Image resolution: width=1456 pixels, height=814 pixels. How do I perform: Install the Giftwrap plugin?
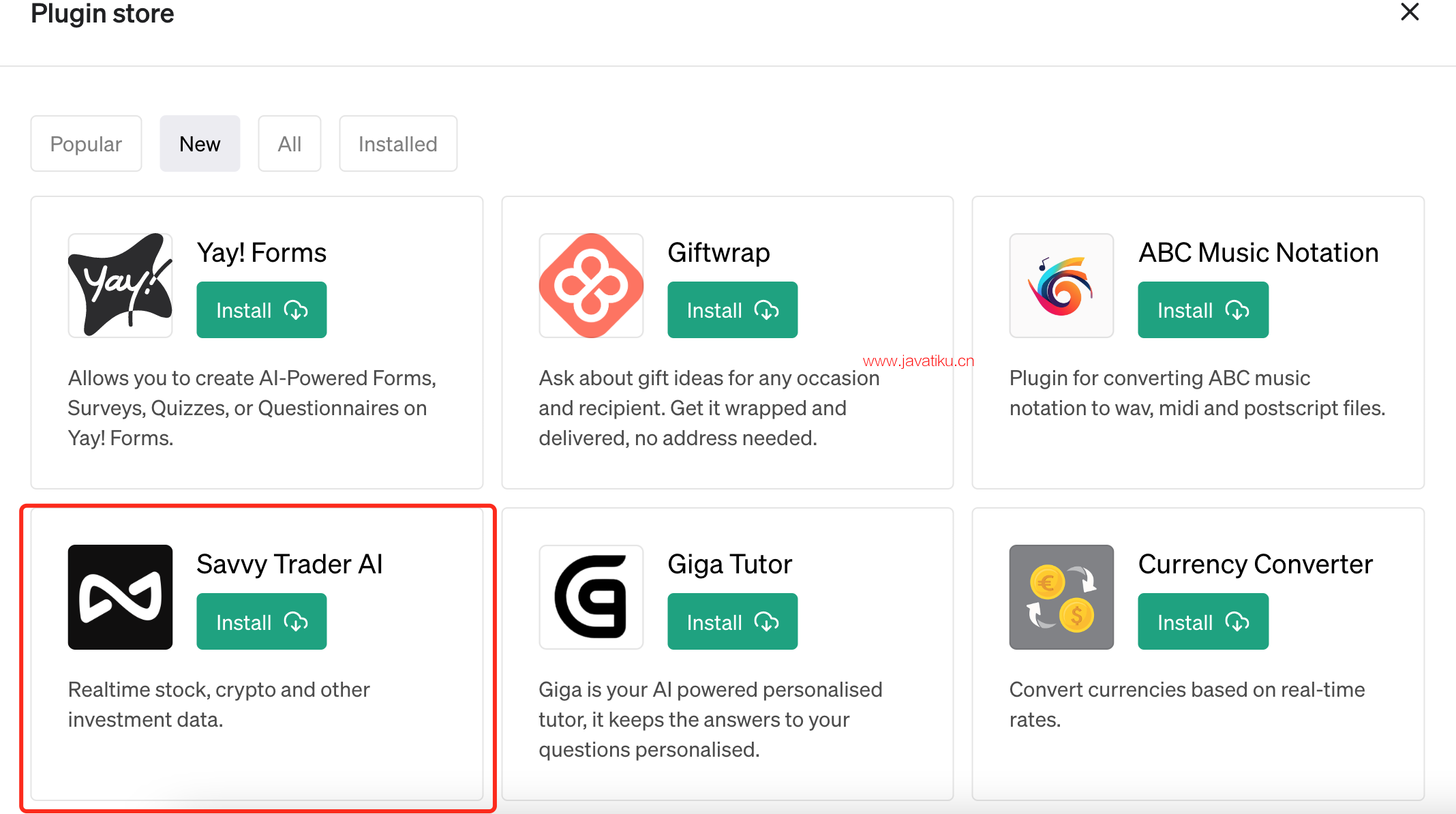tap(733, 310)
